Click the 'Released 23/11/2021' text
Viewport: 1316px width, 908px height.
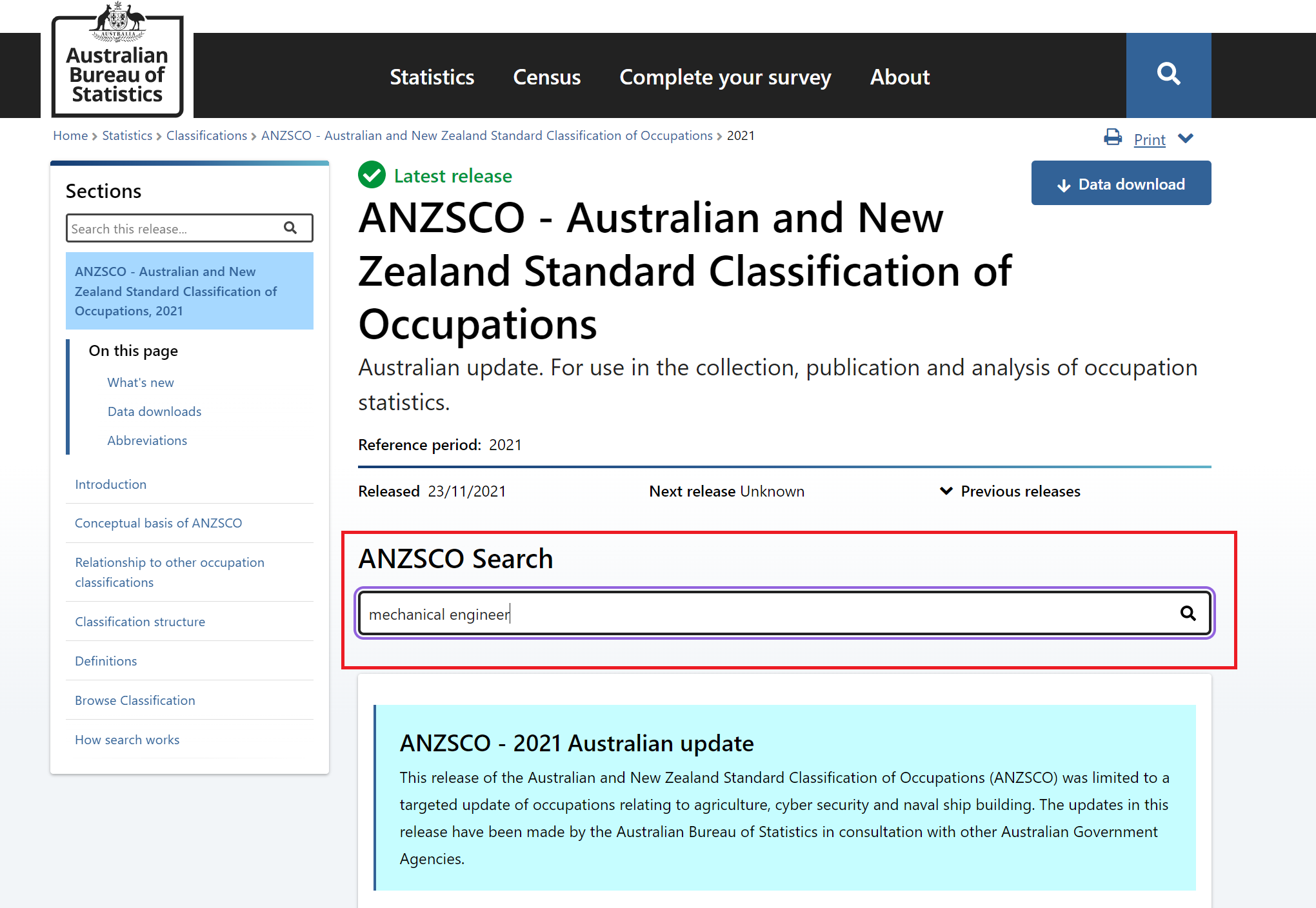pos(432,491)
